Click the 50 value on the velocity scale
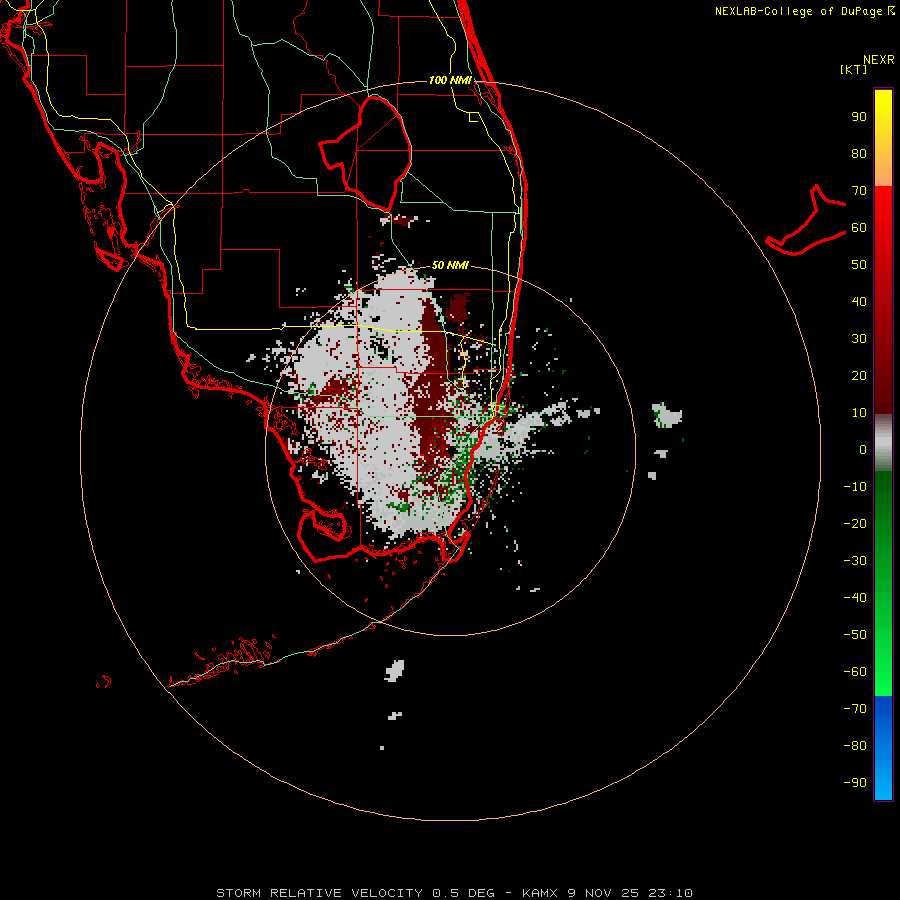900x900 pixels. [x=859, y=265]
